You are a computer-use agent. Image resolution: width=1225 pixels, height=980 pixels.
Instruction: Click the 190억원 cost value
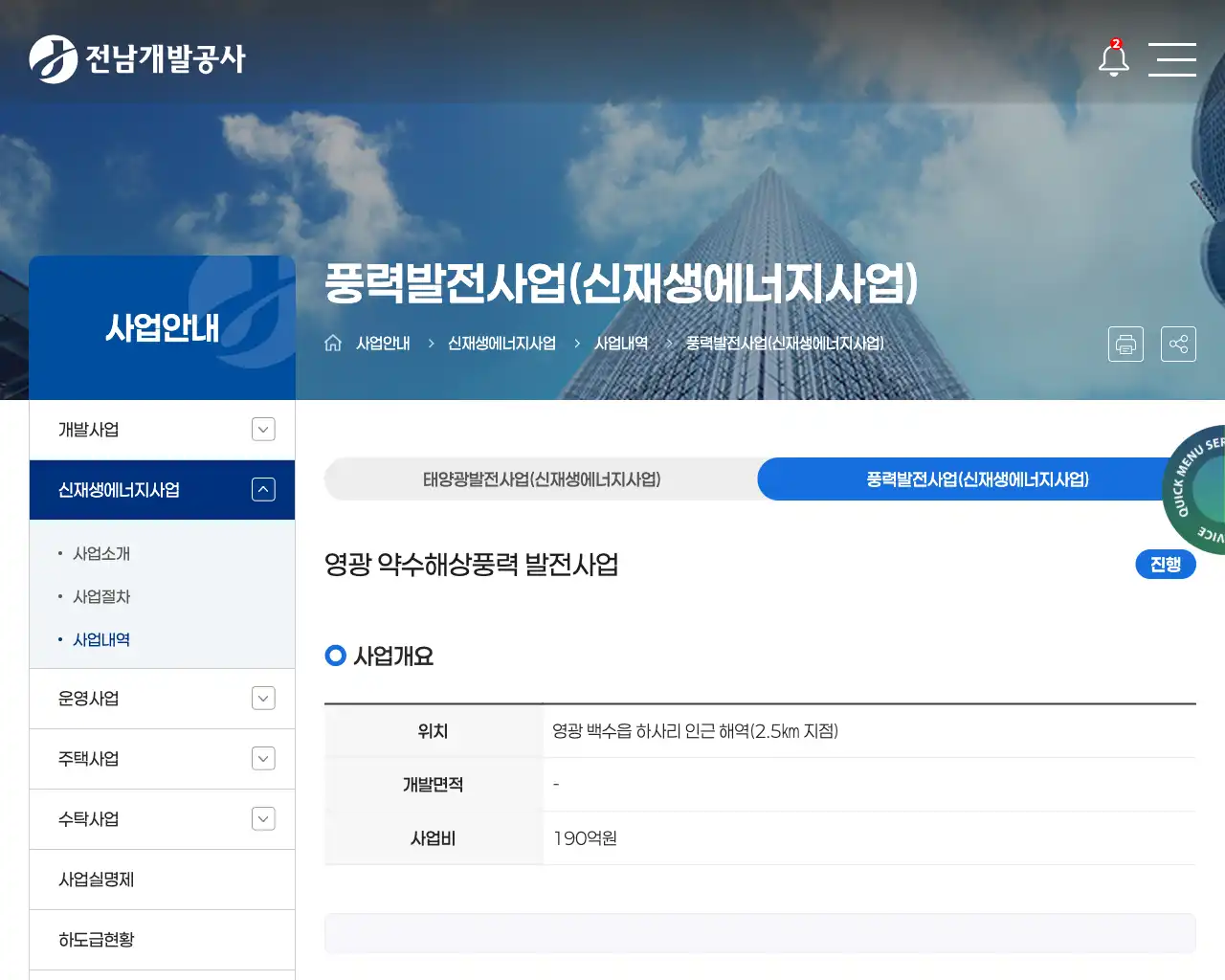point(585,838)
